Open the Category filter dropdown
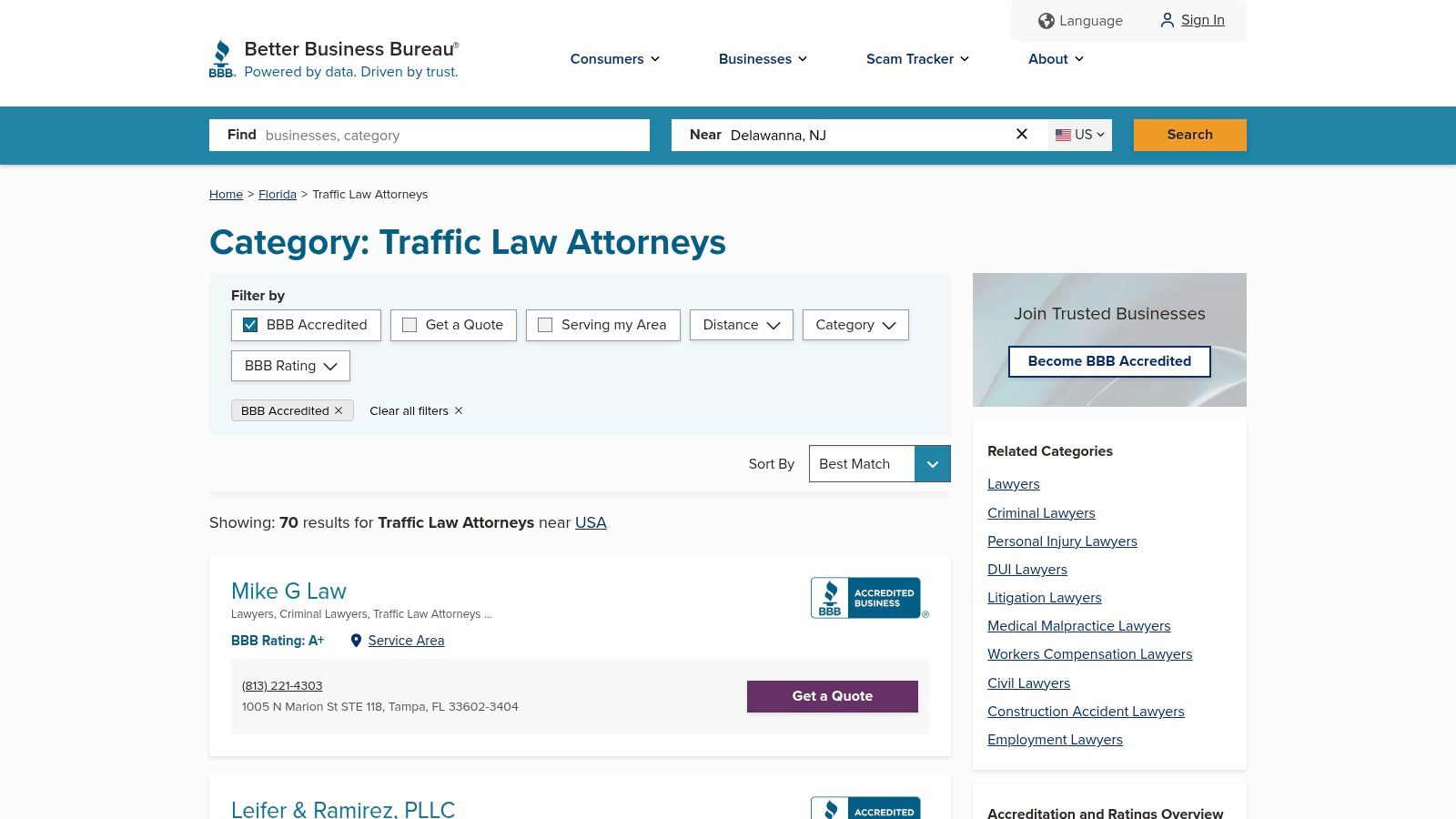1456x819 pixels. point(854,325)
